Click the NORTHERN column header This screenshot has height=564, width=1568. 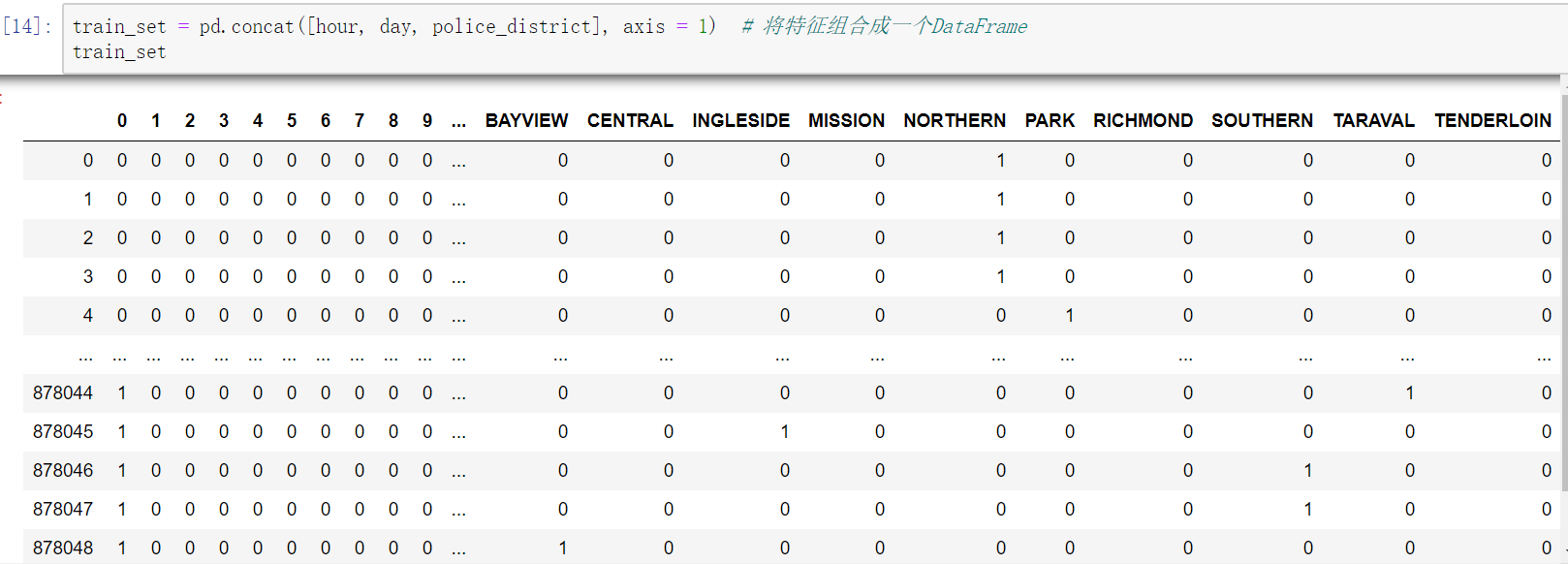click(955, 121)
